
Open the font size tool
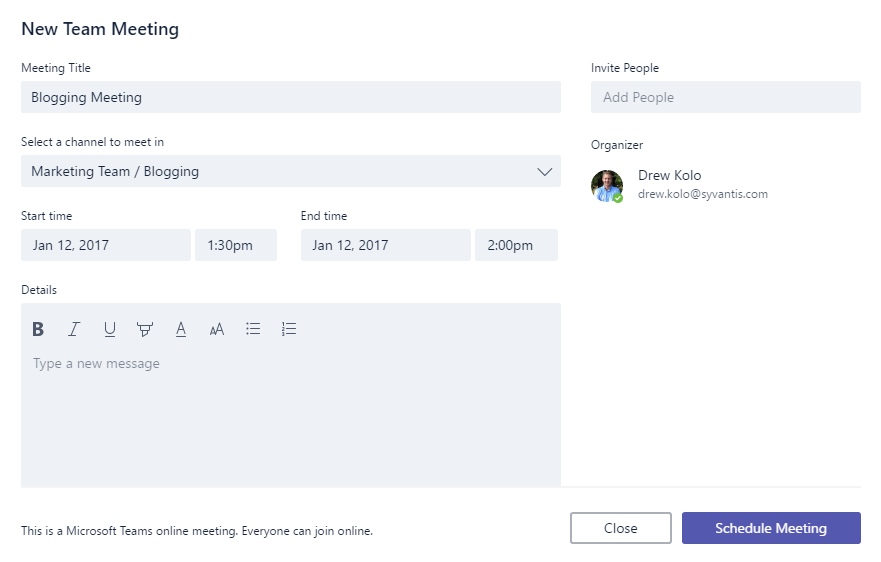tap(216, 329)
